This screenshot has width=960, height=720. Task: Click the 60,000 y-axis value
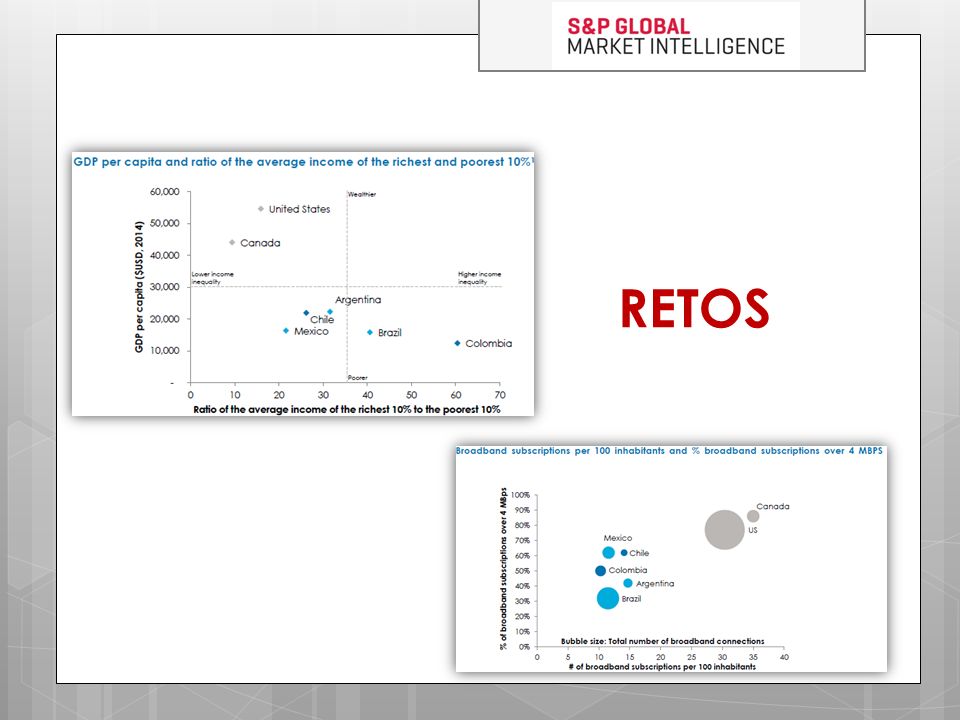tap(165, 192)
